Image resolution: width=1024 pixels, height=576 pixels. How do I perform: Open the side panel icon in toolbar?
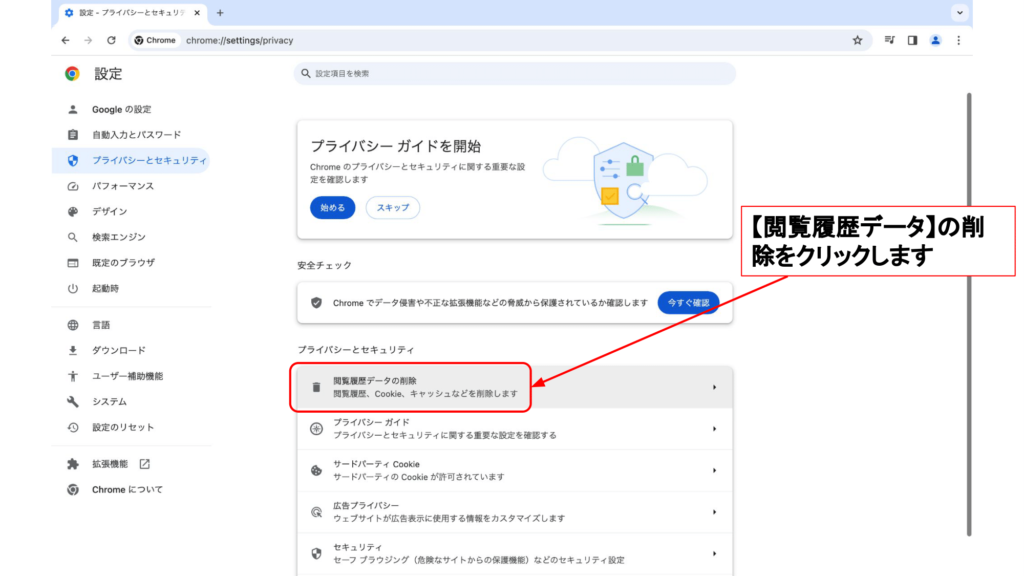(912, 40)
